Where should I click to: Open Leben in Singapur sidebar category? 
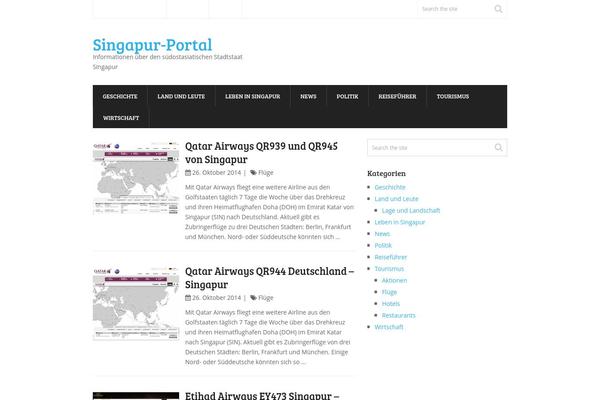pyautogui.click(x=400, y=222)
